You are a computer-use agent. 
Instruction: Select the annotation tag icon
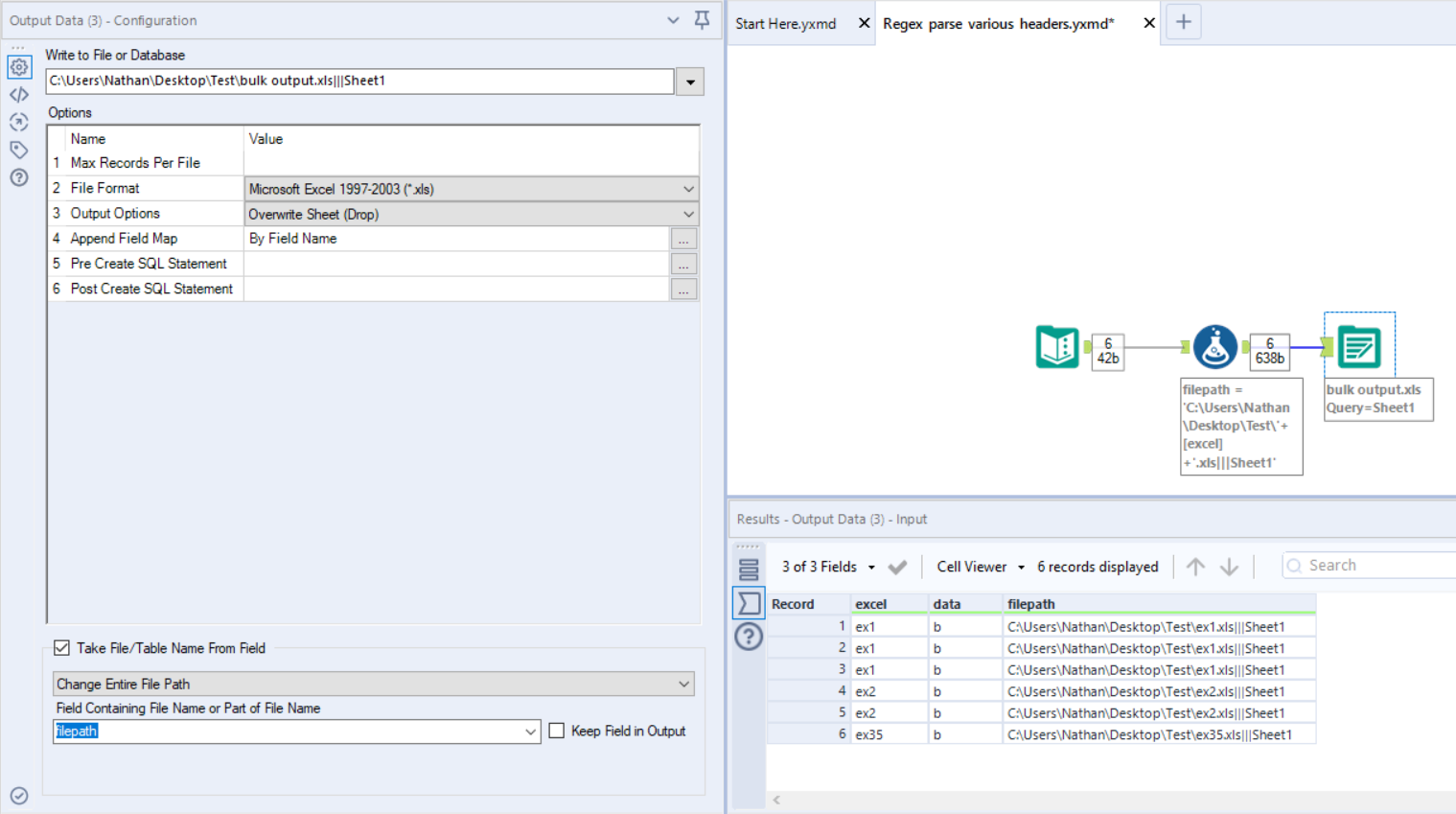(x=19, y=150)
